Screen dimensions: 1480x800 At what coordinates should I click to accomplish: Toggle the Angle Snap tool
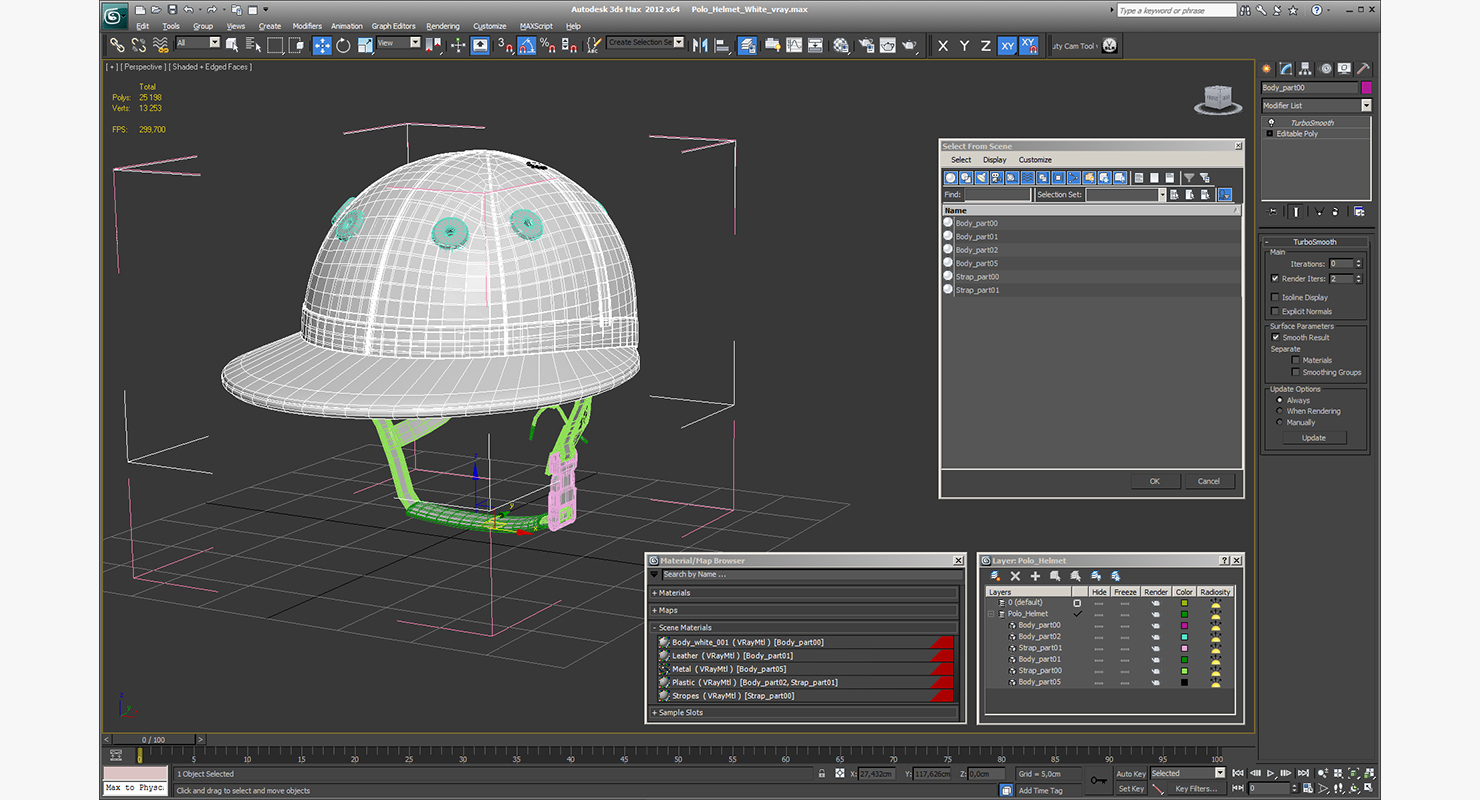tap(526, 45)
